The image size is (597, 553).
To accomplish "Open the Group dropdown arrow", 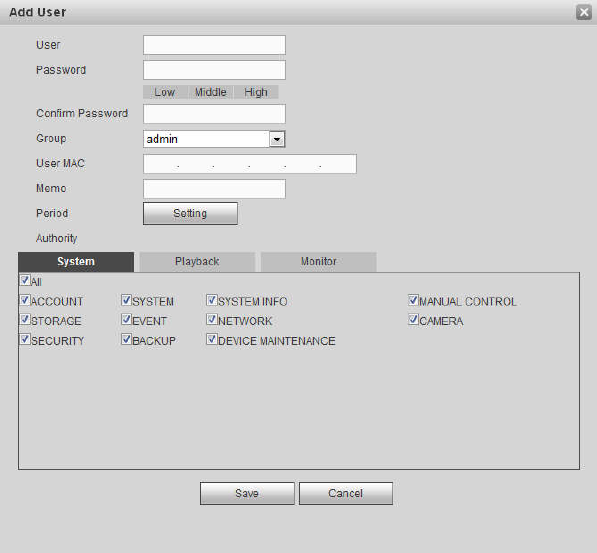I will (x=277, y=139).
